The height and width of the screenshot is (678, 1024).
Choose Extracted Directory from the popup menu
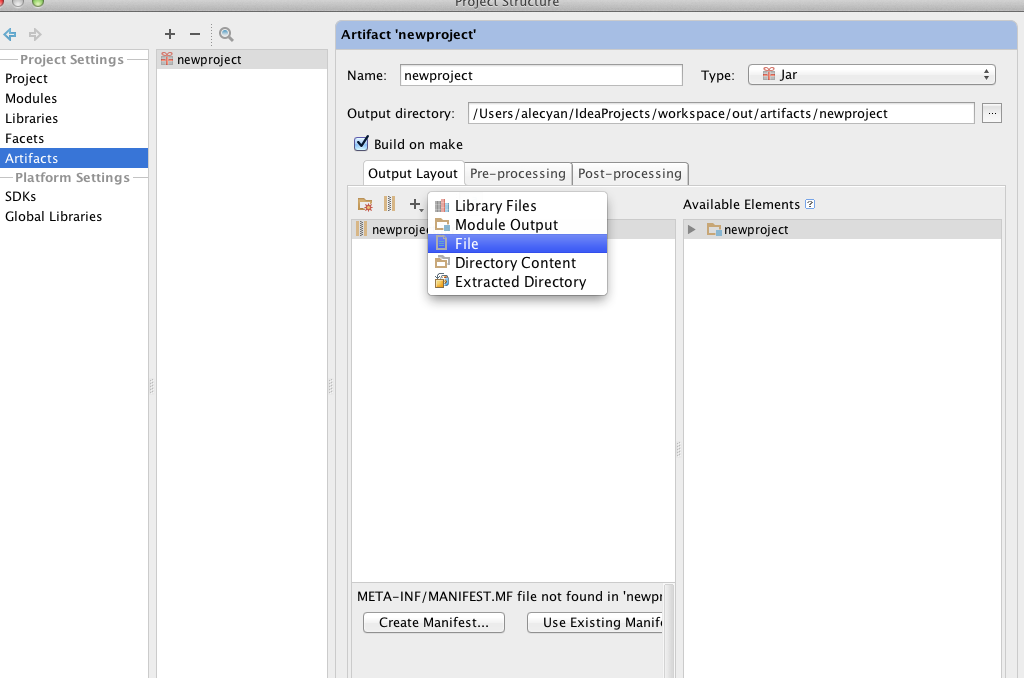[517, 282]
